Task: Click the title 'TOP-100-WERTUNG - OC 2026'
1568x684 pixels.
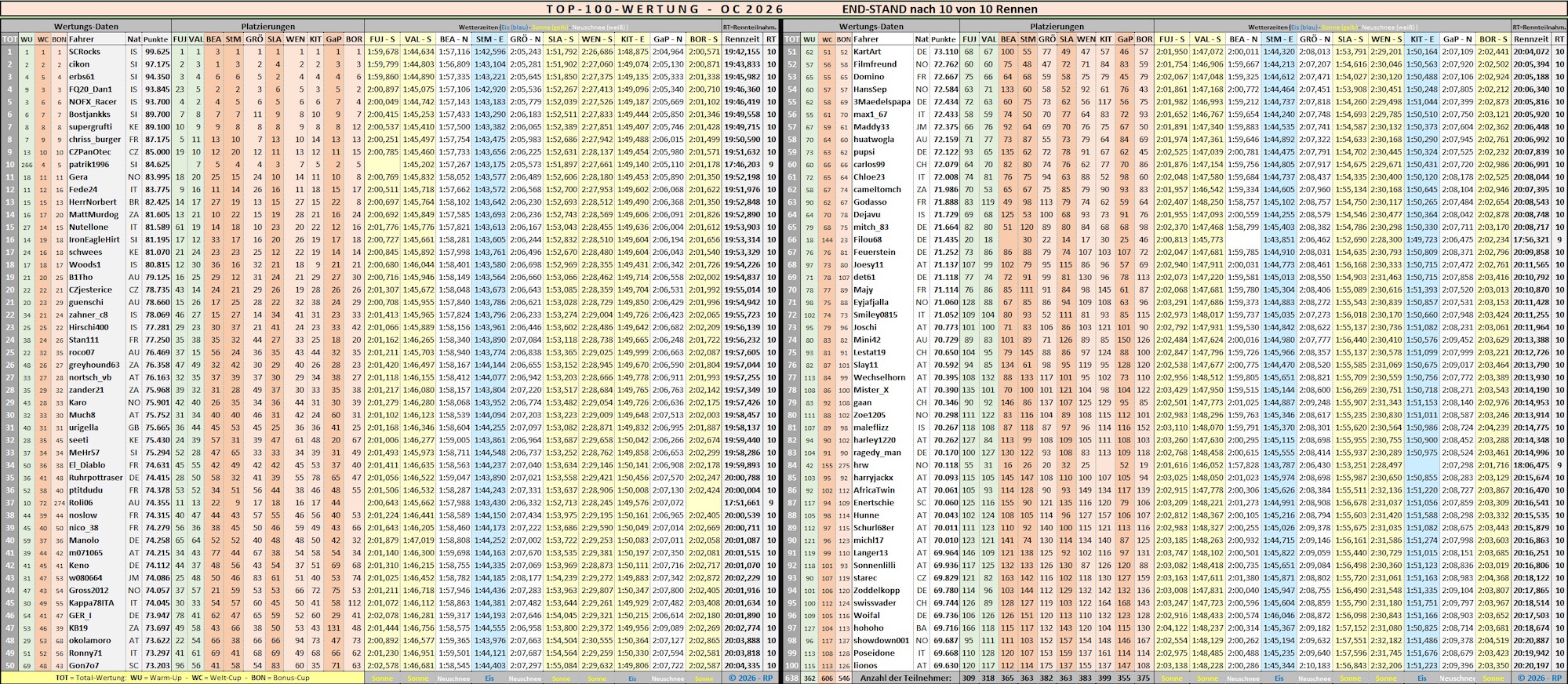Action: coord(664,9)
